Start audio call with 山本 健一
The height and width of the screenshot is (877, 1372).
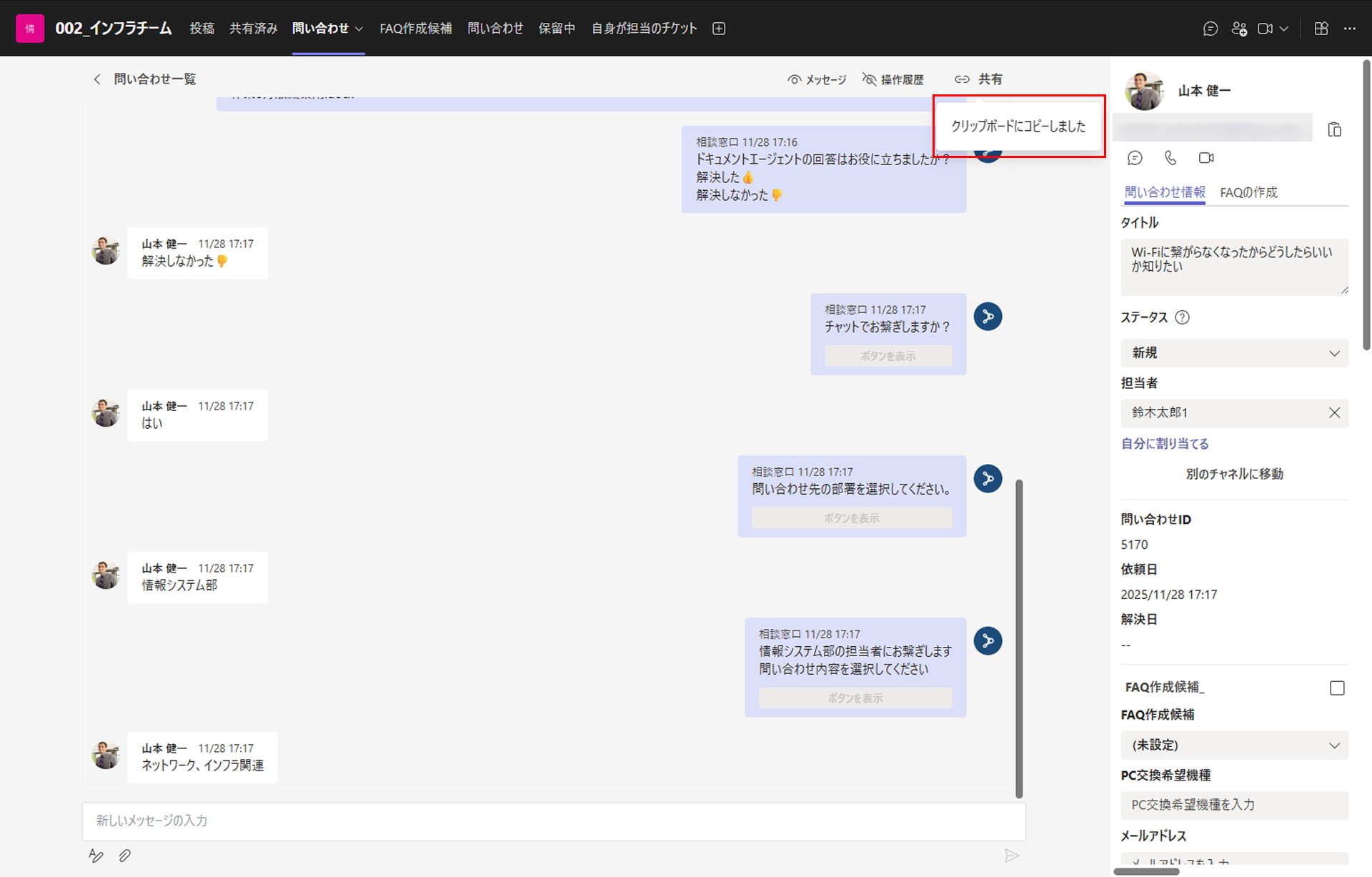click(x=1170, y=158)
